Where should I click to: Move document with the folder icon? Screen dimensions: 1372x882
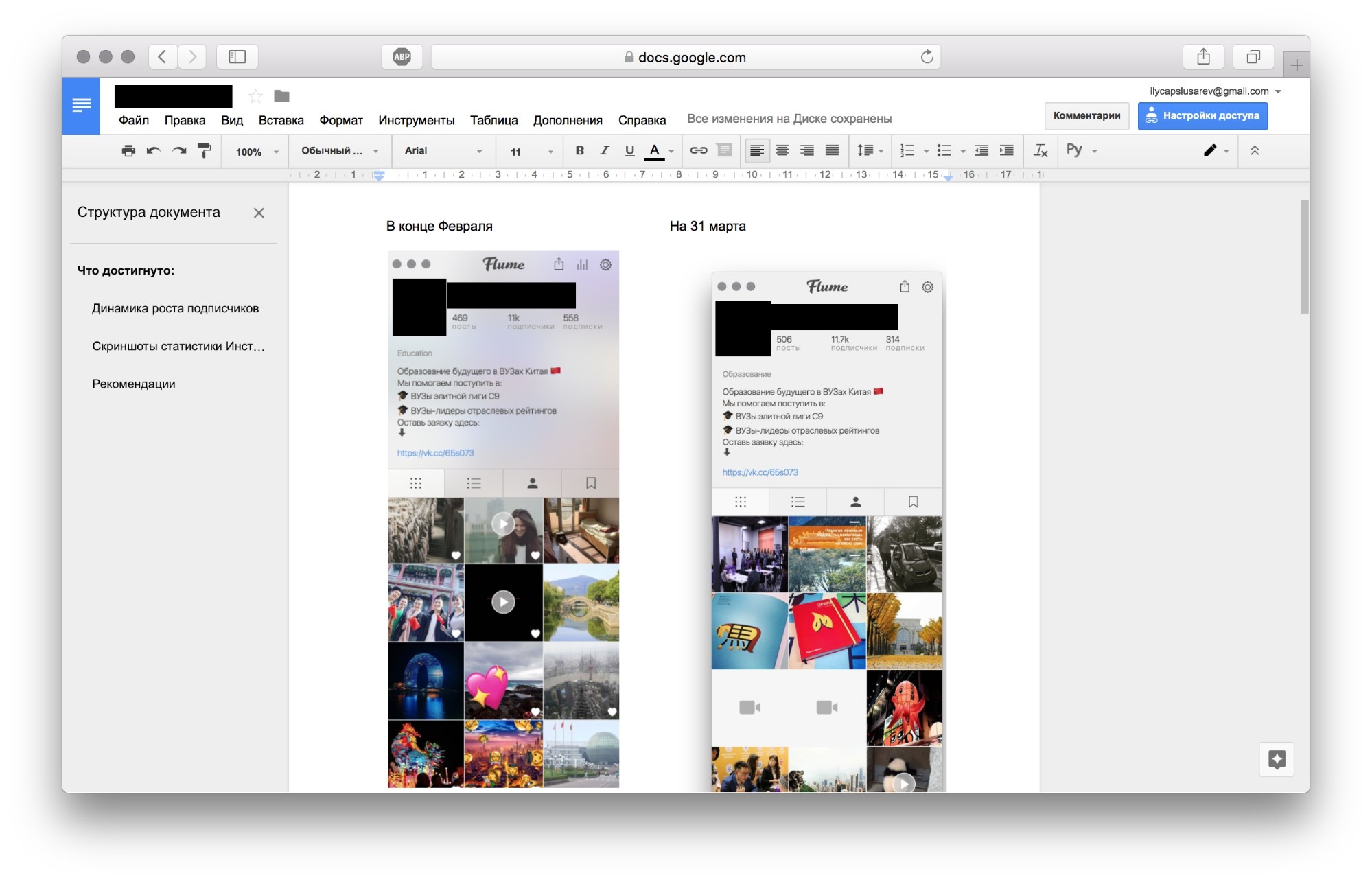click(x=282, y=96)
